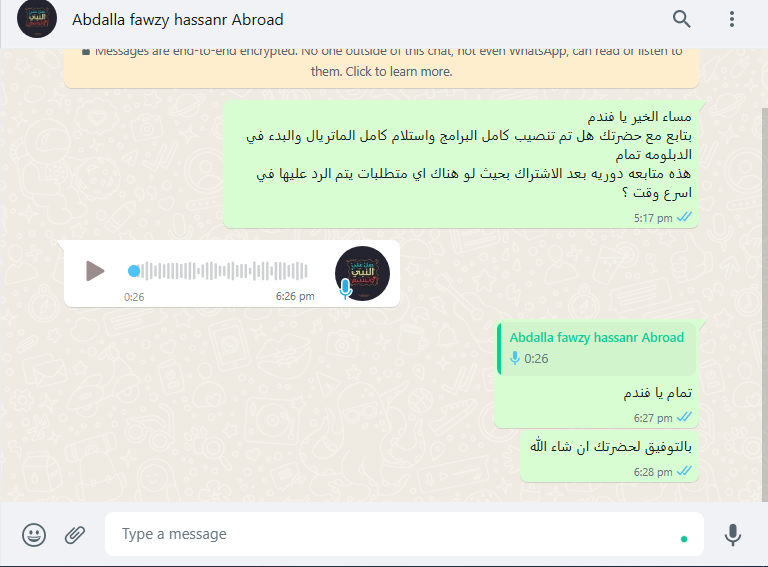768x567 pixels.
Task: Click the contact profile picture in header
Action: point(37,19)
